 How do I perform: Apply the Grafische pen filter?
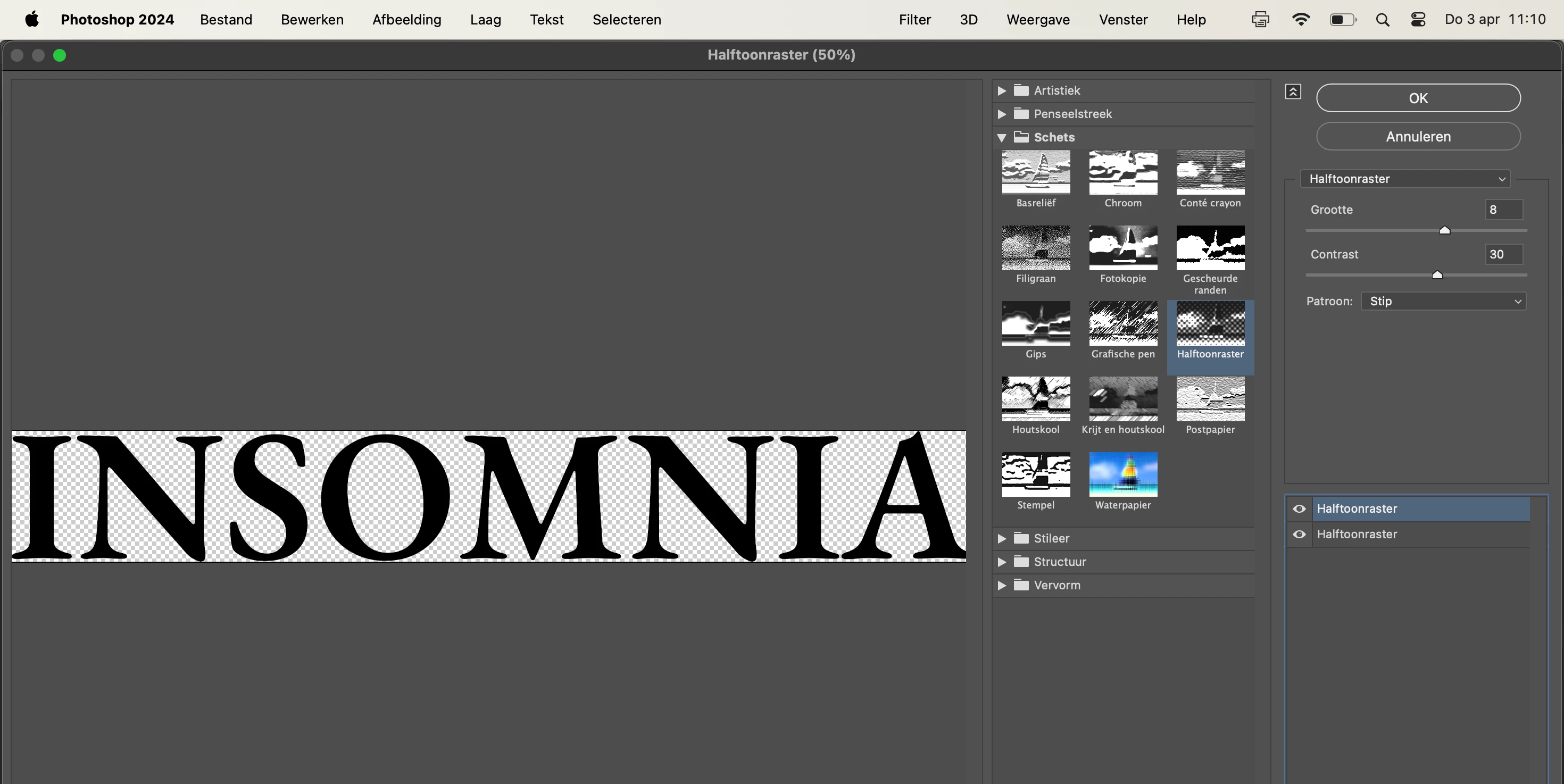[1122, 323]
